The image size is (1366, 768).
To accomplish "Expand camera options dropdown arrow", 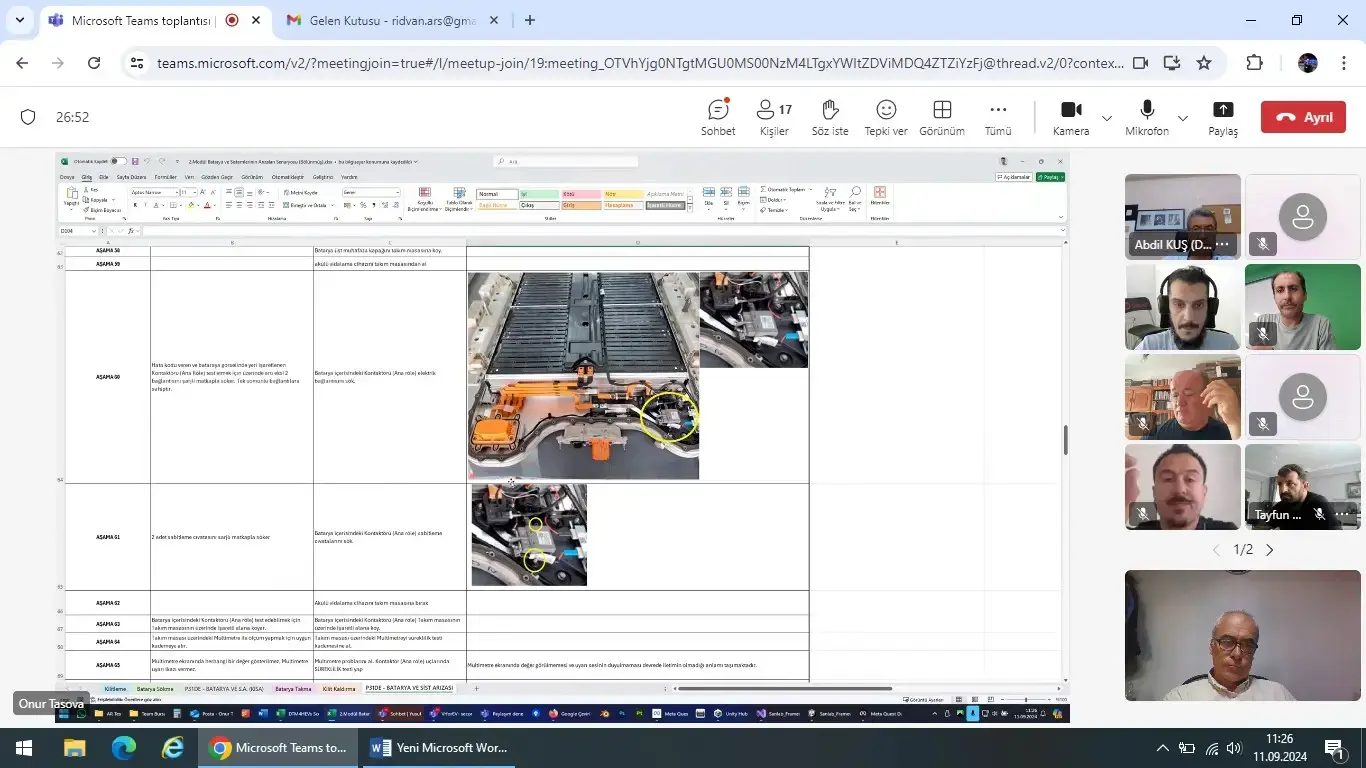I will pyautogui.click(x=1106, y=118).
